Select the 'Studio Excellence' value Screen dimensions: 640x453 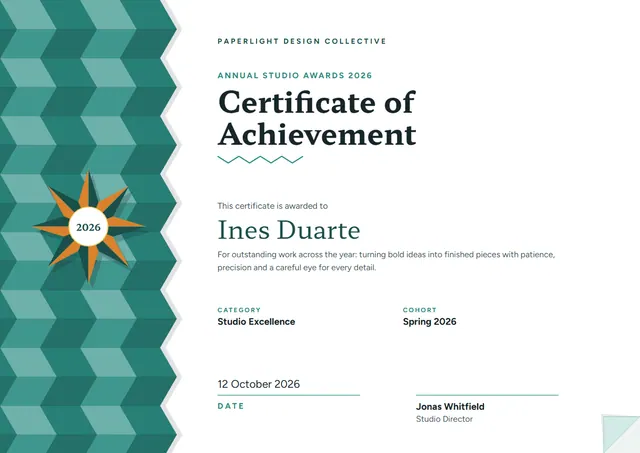pyautogui.click(x=256, y=322)
